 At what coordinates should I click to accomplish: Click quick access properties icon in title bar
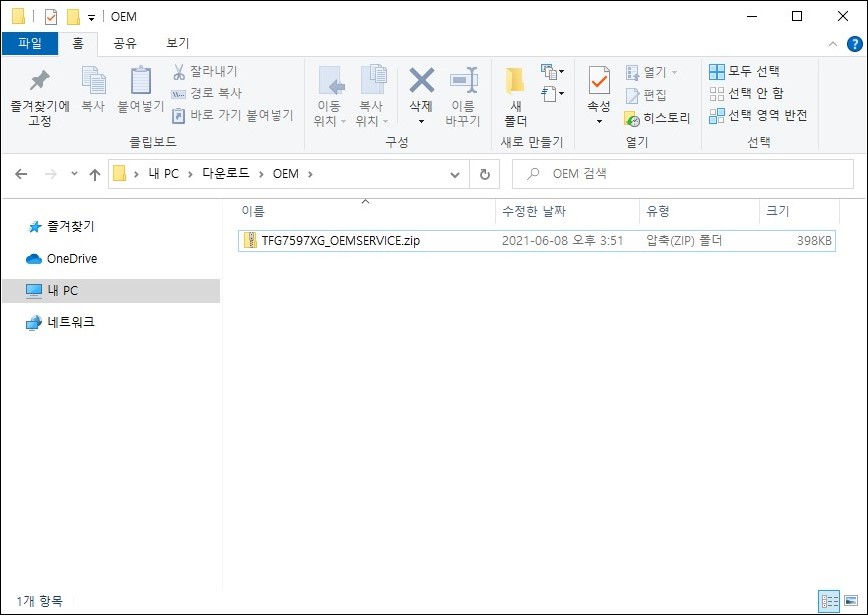(x=51, y=17)
